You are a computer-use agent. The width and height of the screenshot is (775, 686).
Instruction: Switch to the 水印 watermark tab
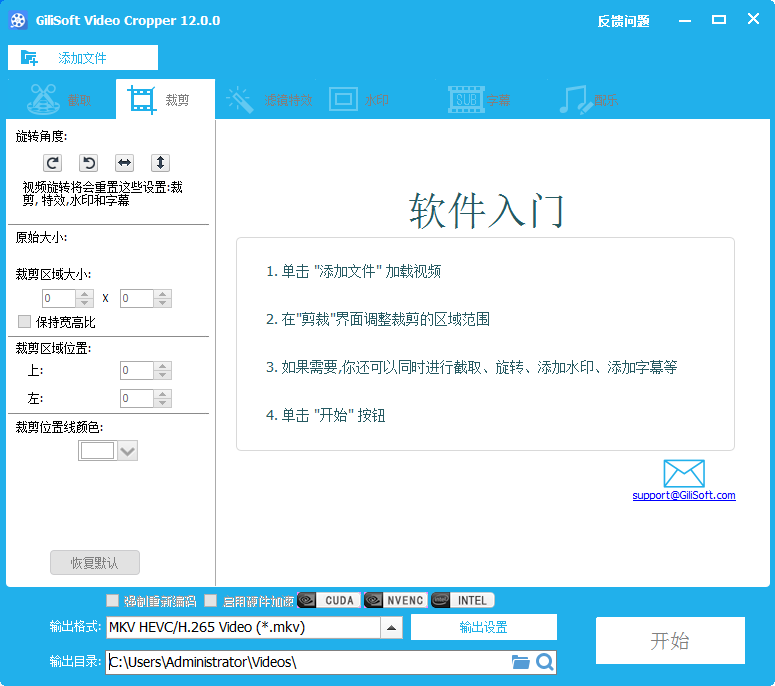click(360, 100)
